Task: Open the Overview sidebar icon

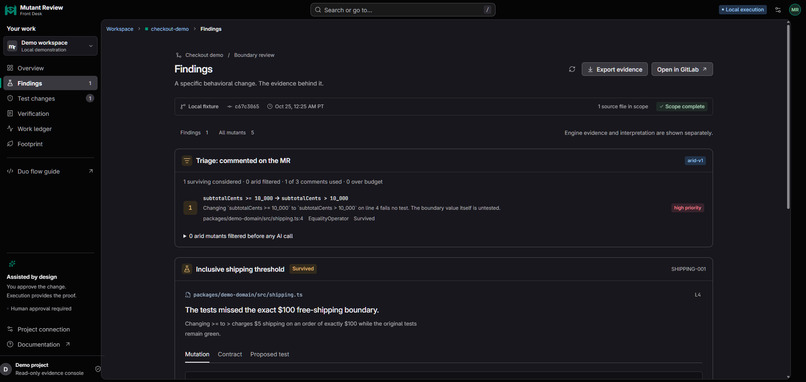Action: [10, 68]
